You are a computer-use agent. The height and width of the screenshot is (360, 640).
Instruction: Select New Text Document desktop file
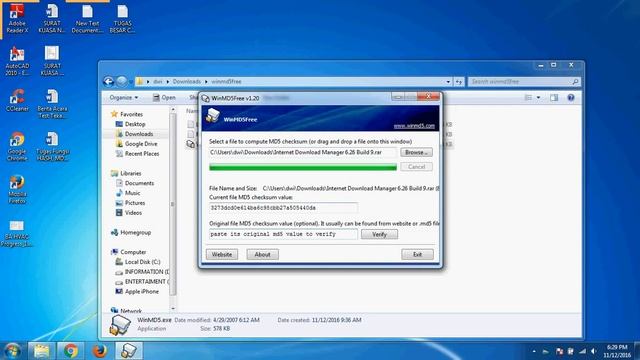click(87, 19)
